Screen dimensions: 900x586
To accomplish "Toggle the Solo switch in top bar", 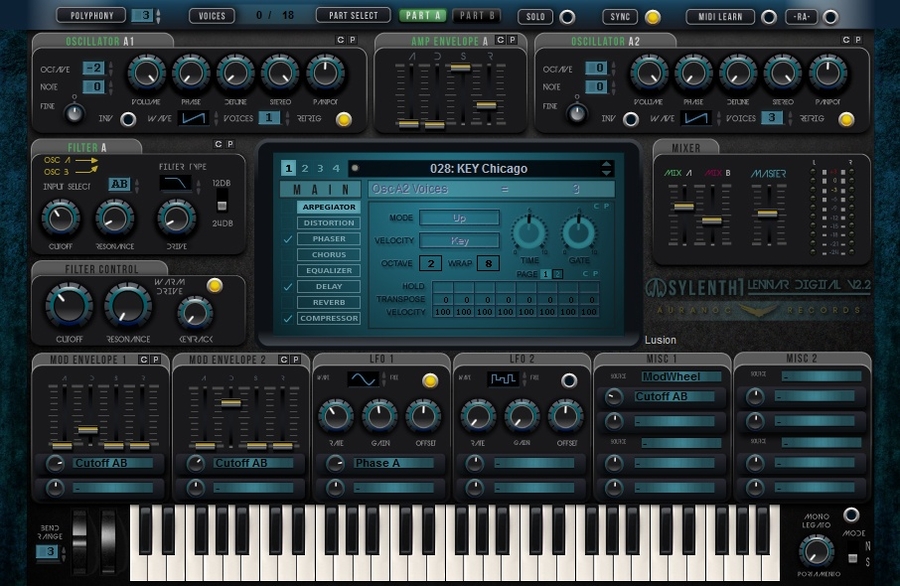I will pos(567,17).
